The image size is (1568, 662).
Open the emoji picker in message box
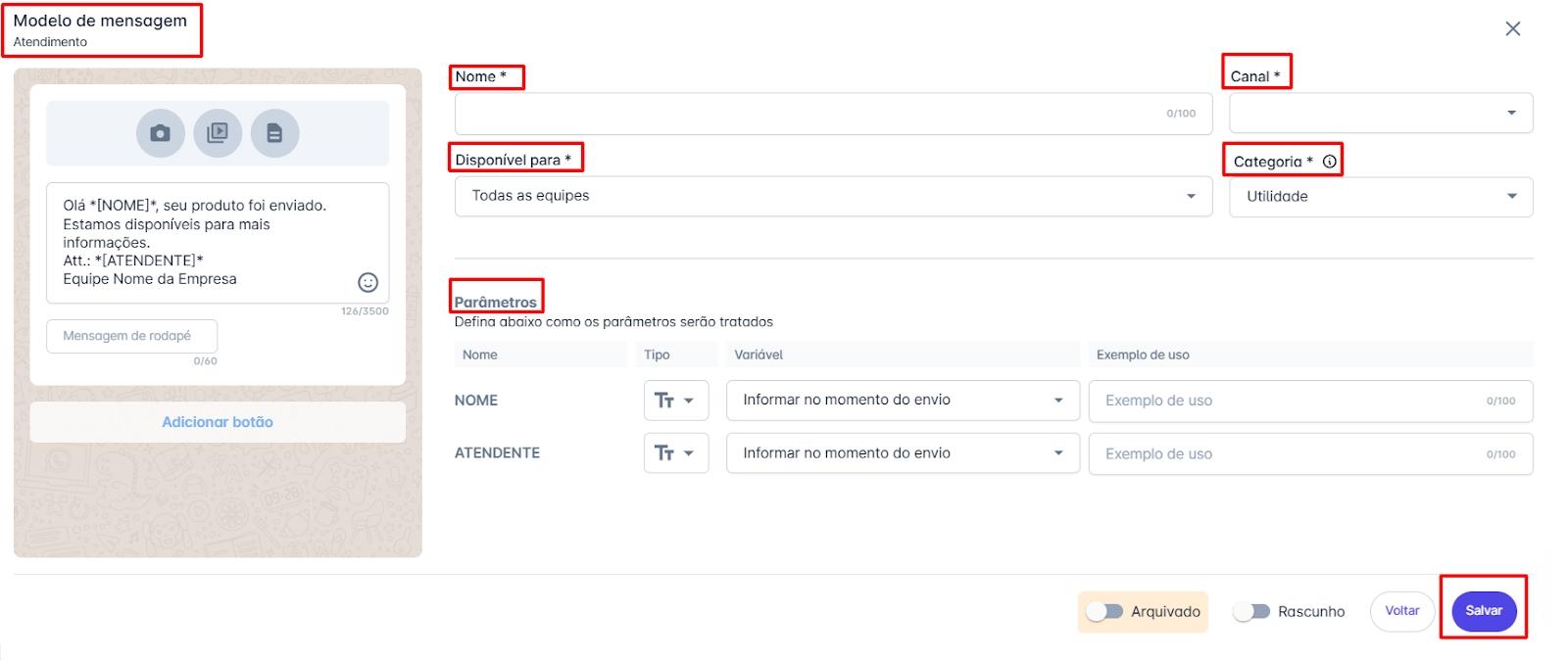367,283
